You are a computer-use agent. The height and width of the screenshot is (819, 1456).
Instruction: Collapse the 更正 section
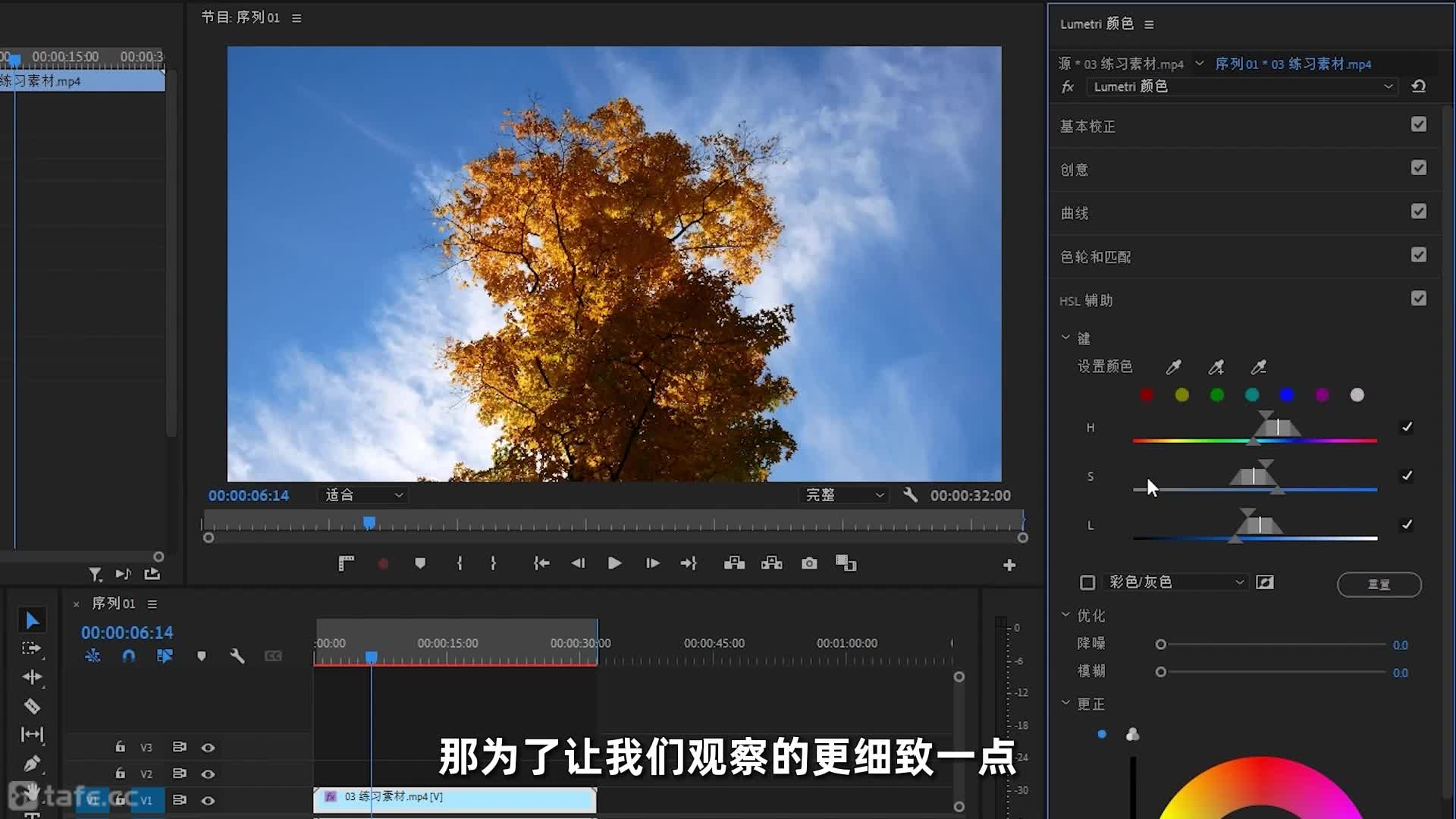point(1065,703)
